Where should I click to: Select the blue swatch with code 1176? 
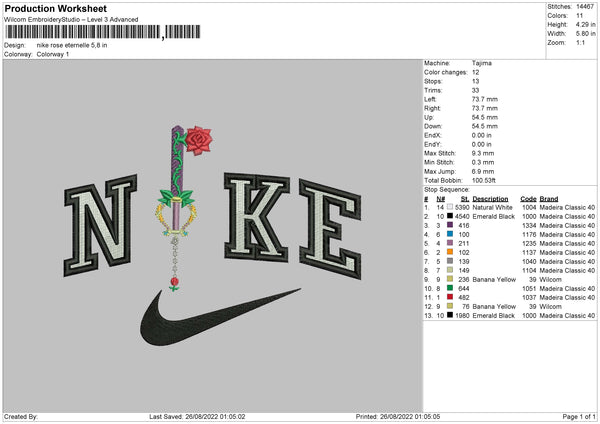coord(450,234)
